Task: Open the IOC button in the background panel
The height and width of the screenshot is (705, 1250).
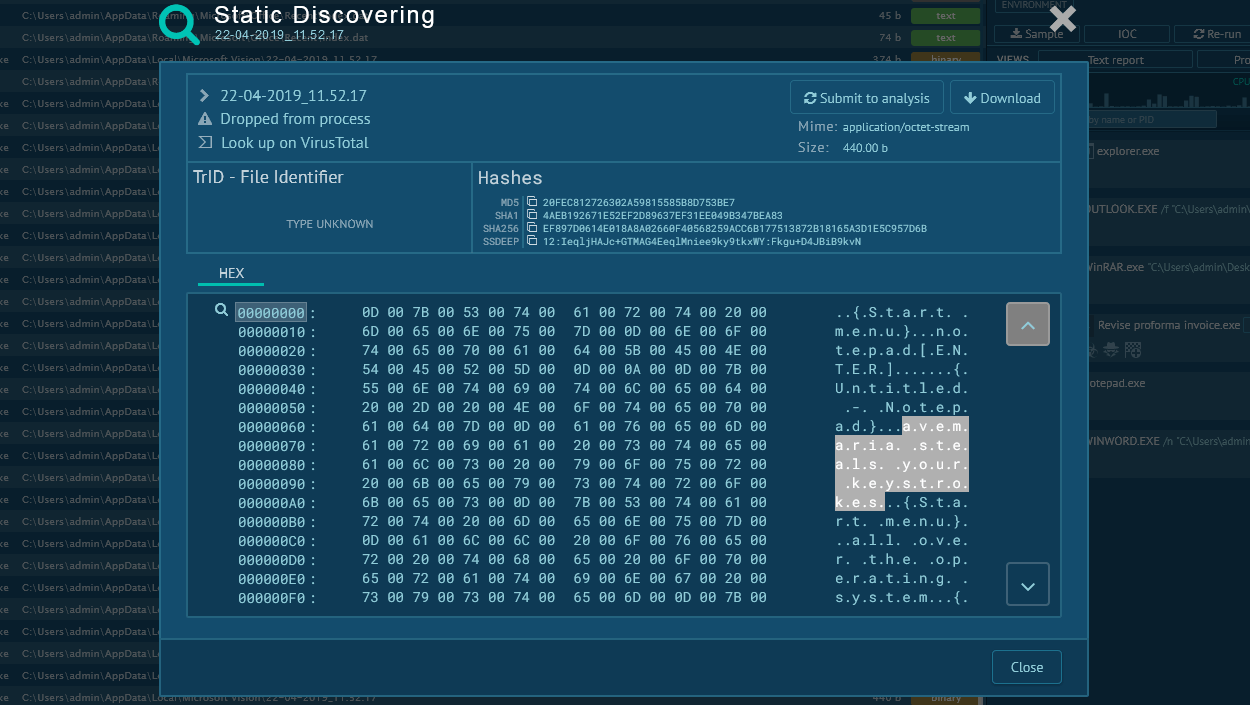Action: click(x=1127, y=34)
